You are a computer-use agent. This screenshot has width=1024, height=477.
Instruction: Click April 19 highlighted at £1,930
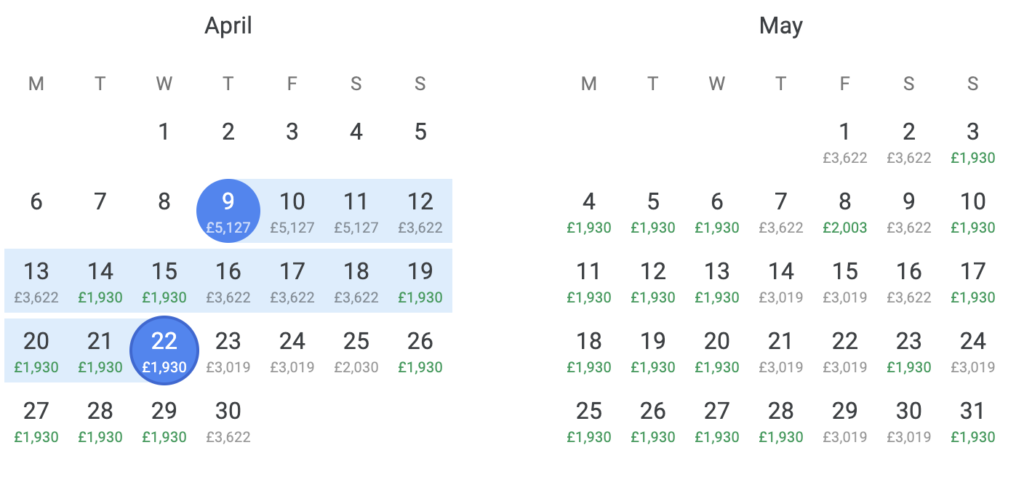(420, 281)
